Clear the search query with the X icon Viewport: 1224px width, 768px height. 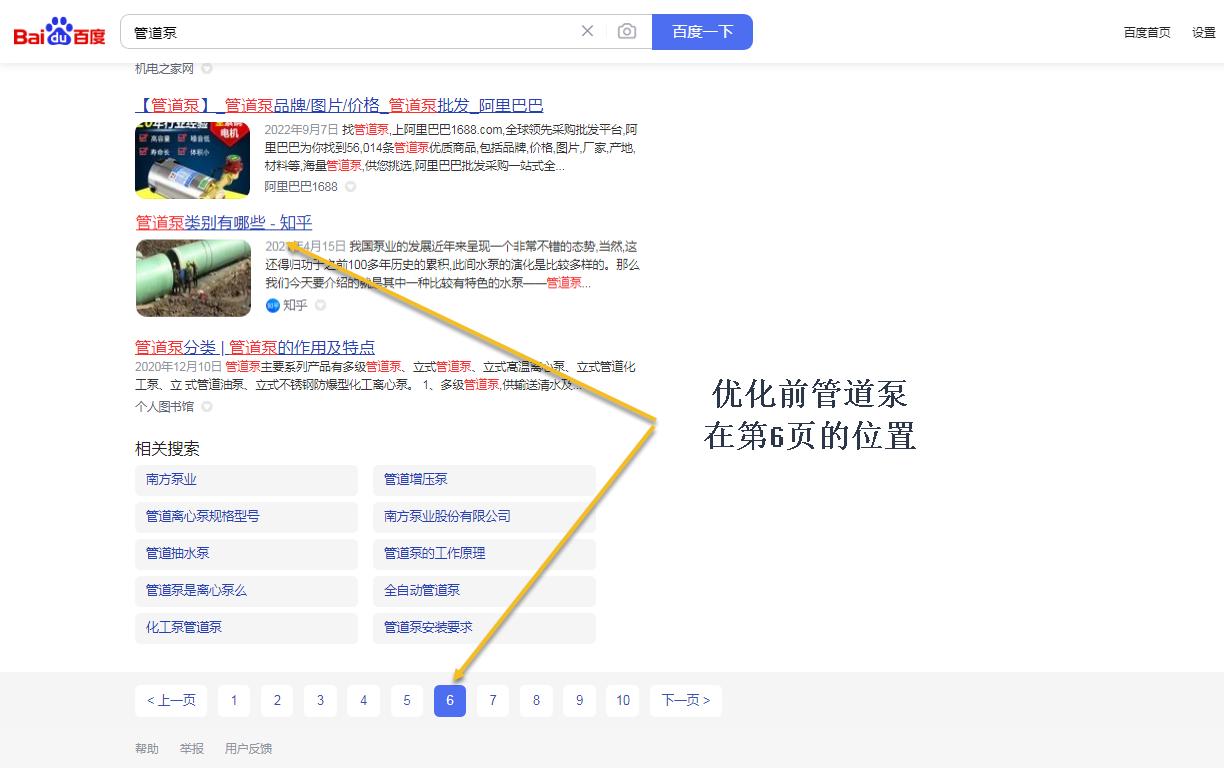pos(587,31)
